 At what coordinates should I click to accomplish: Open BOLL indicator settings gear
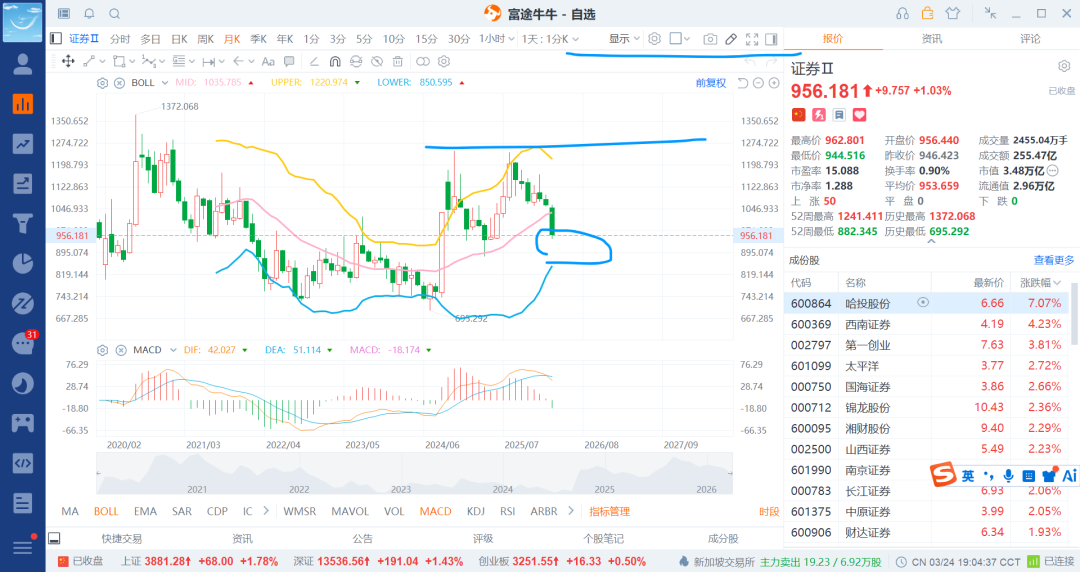pyautogui.click(x=103, y=83)
